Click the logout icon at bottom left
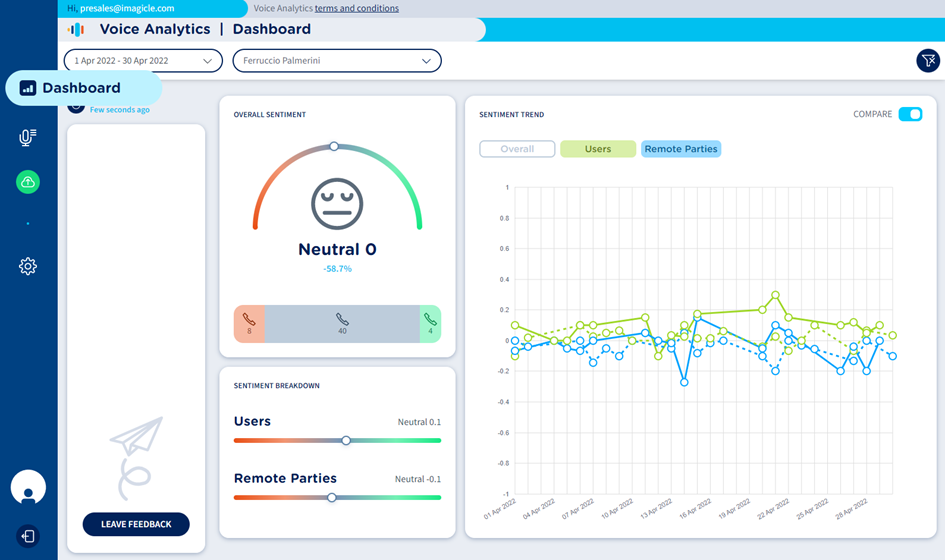 (28, 536)
